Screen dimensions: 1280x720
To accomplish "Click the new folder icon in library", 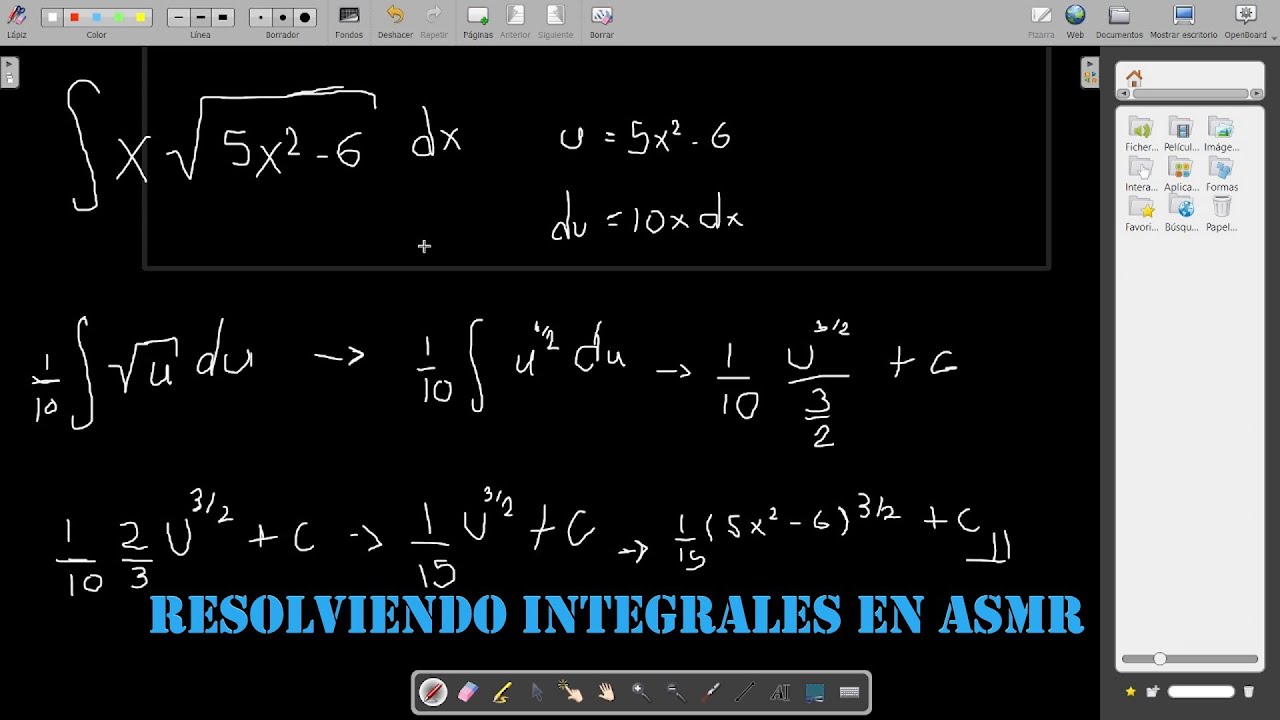I will [1152, 691].
